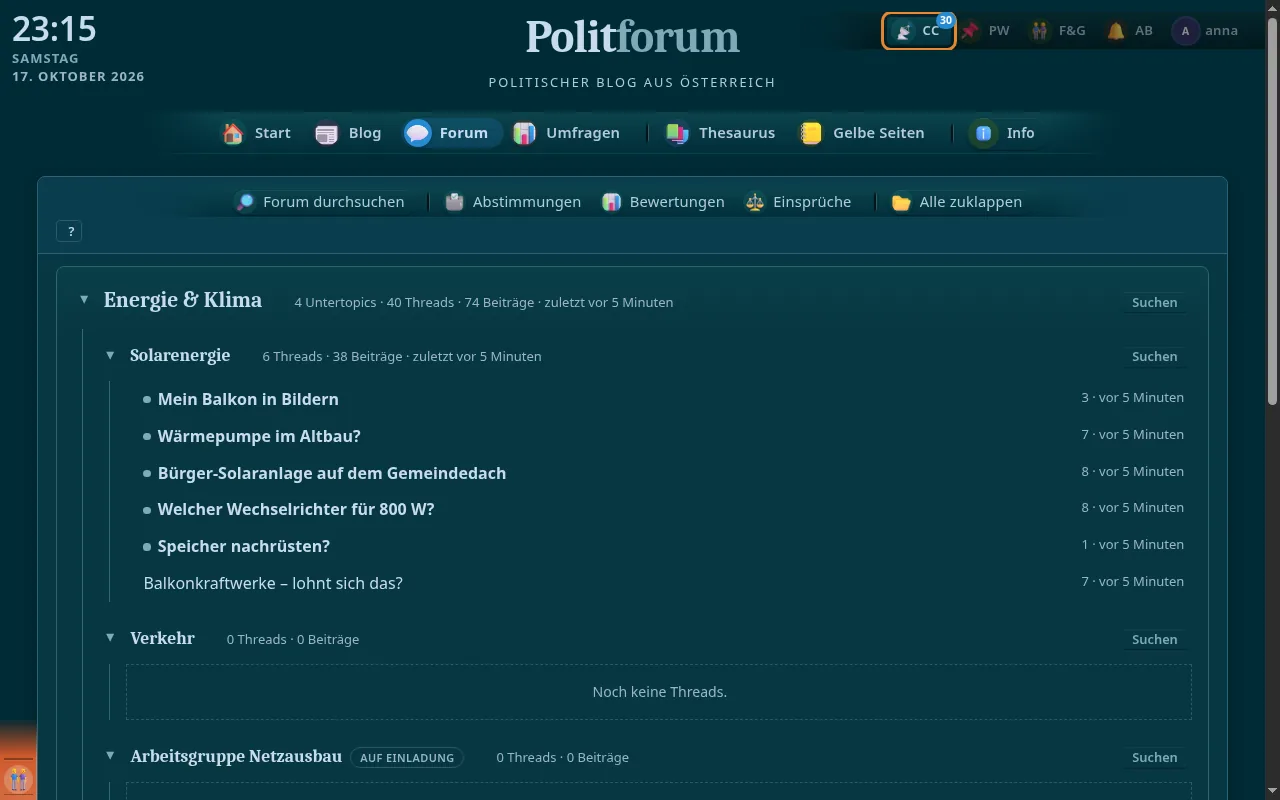1280x800 pixels.
Task: Click the Thesaurus books icon
Action: click(678, 133)
